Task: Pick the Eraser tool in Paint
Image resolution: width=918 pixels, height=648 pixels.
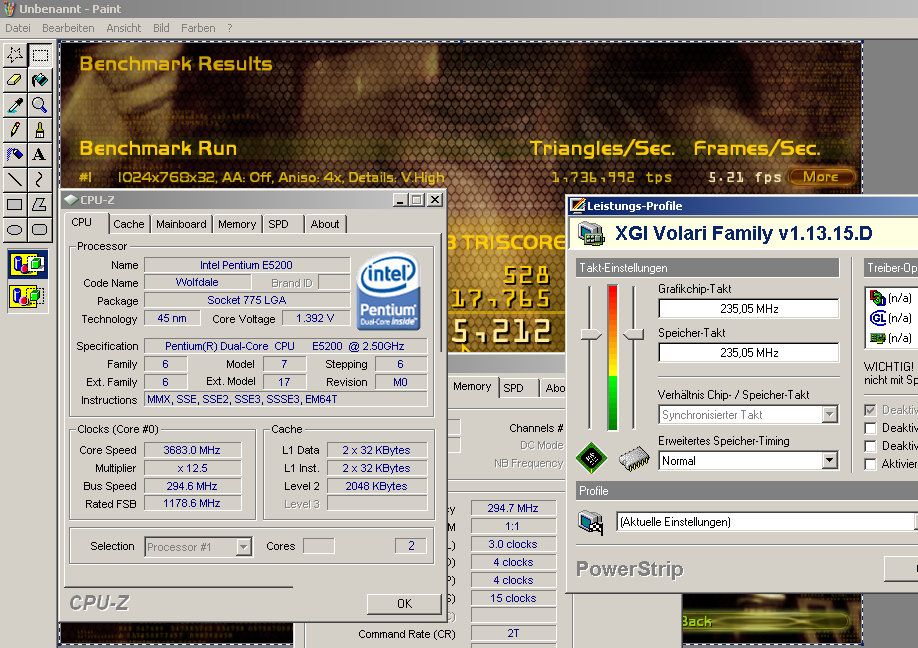Action: click(15, 80)
